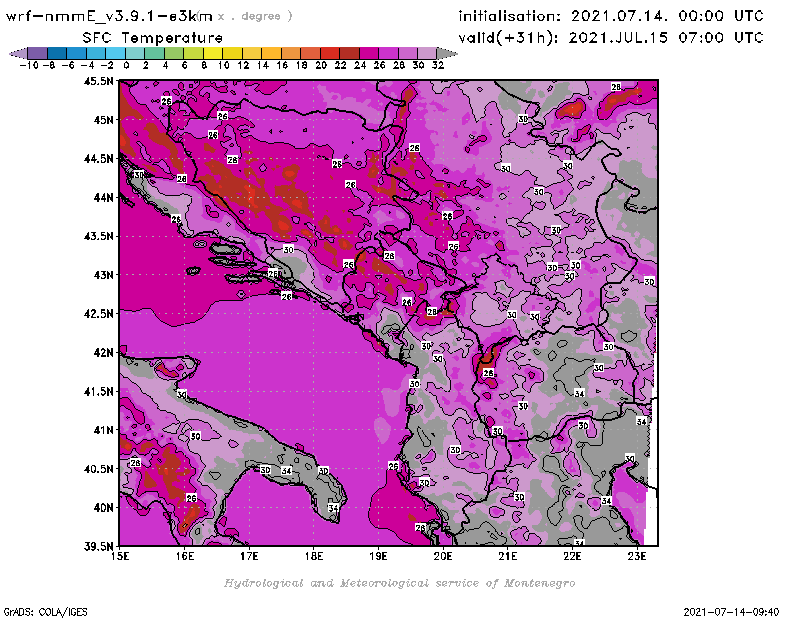The image size is (800, 618).
Task: Click the orange legend swatch between 14 and 16
Action: (271, 53)
